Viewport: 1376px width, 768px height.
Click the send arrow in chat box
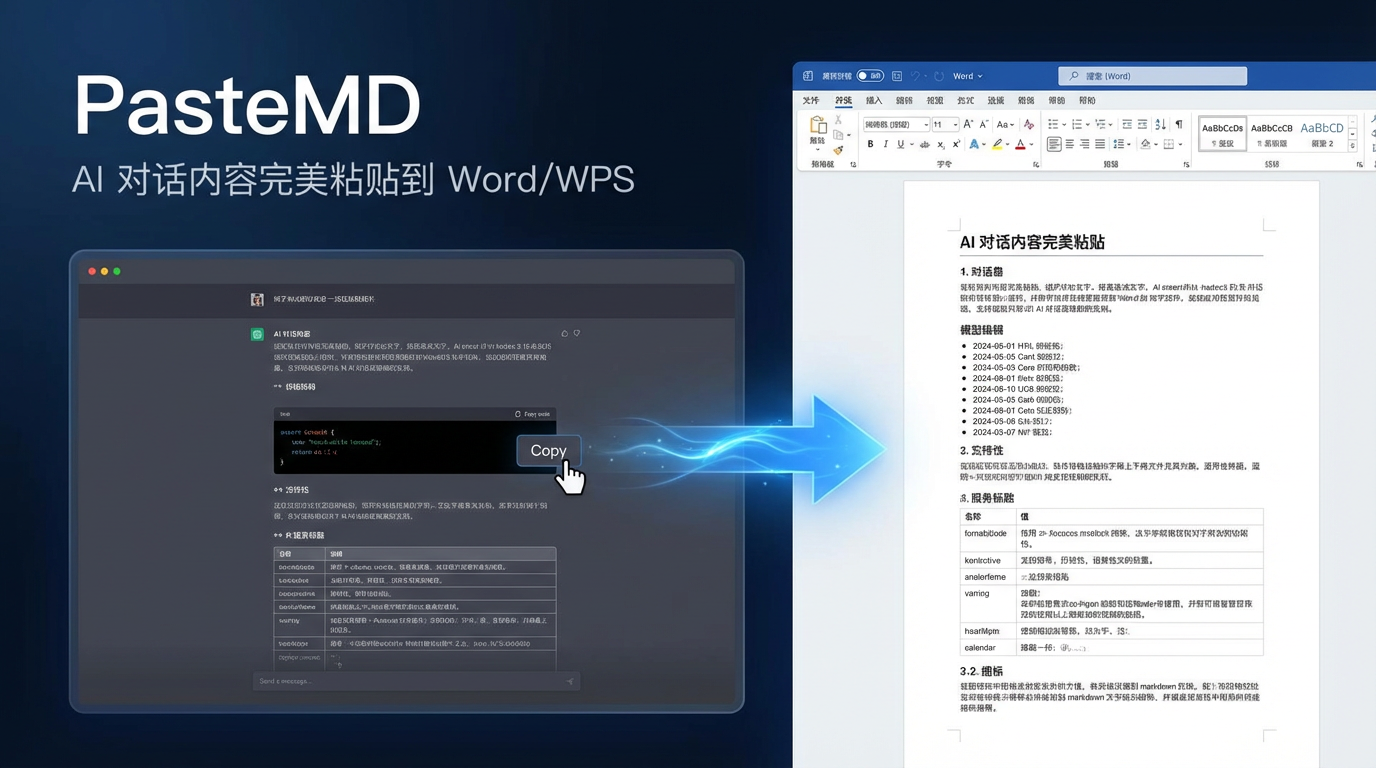(570, 682)
